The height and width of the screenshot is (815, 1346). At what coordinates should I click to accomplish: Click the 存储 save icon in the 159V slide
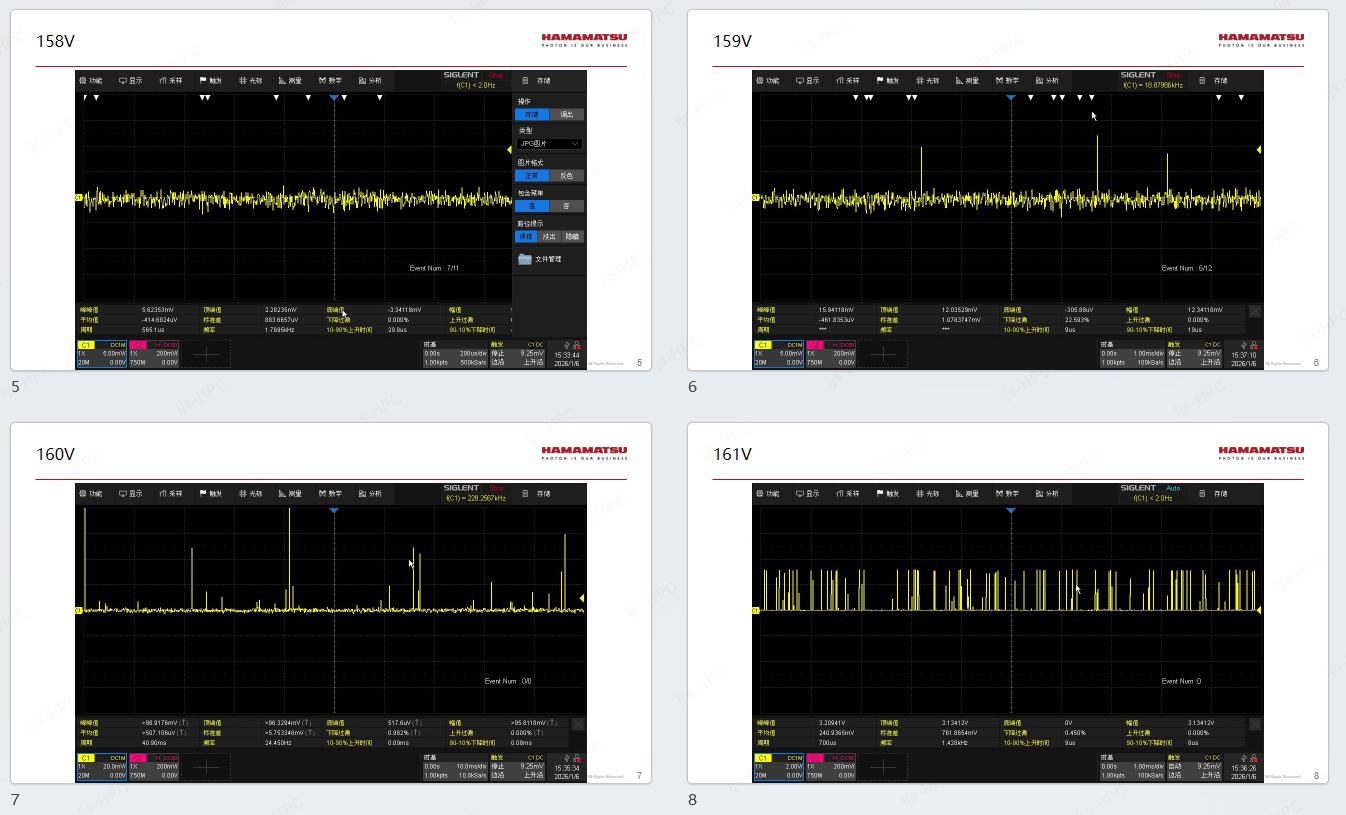tap(1214, 80)
